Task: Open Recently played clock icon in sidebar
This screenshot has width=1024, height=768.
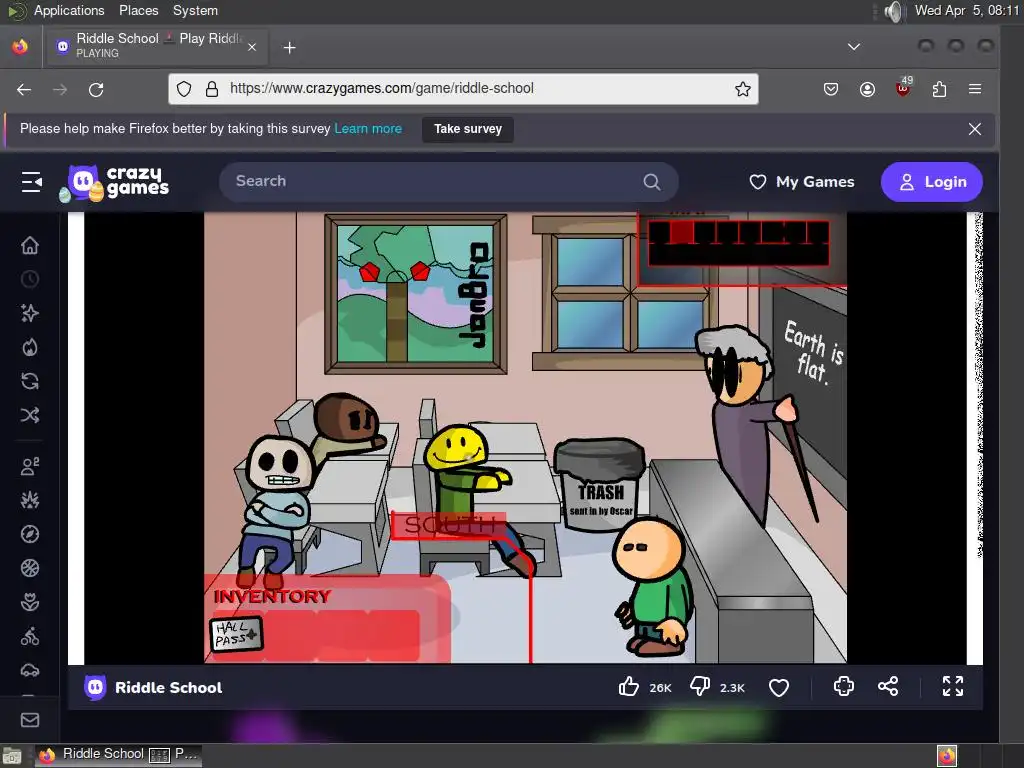Action: coord(30,280)
